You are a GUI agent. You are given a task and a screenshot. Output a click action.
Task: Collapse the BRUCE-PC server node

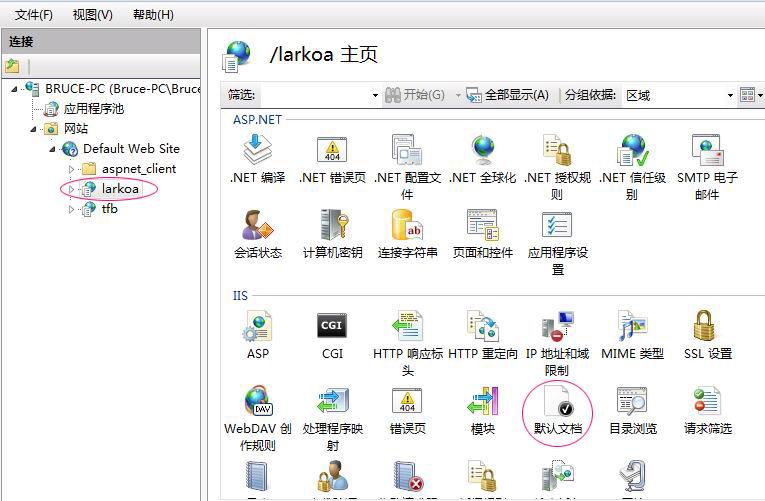tap(14, 89)
